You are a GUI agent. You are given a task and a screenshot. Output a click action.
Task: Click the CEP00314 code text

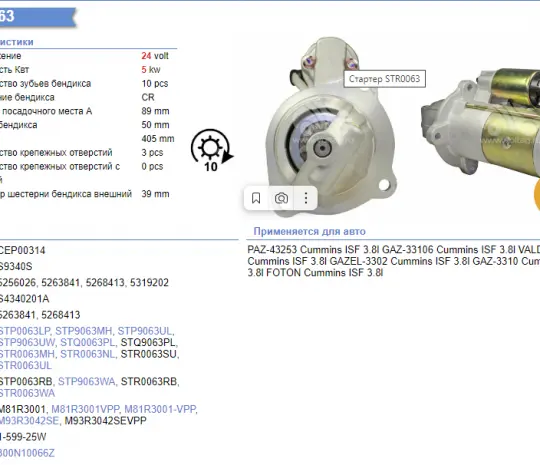point(22,250)
